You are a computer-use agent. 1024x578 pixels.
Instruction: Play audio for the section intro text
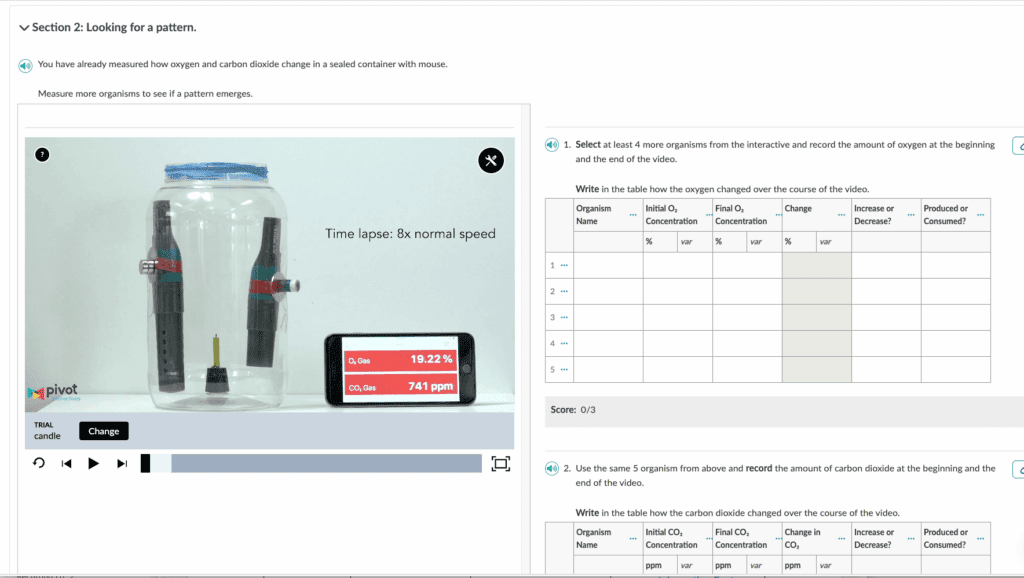click(x=25, y=65)
